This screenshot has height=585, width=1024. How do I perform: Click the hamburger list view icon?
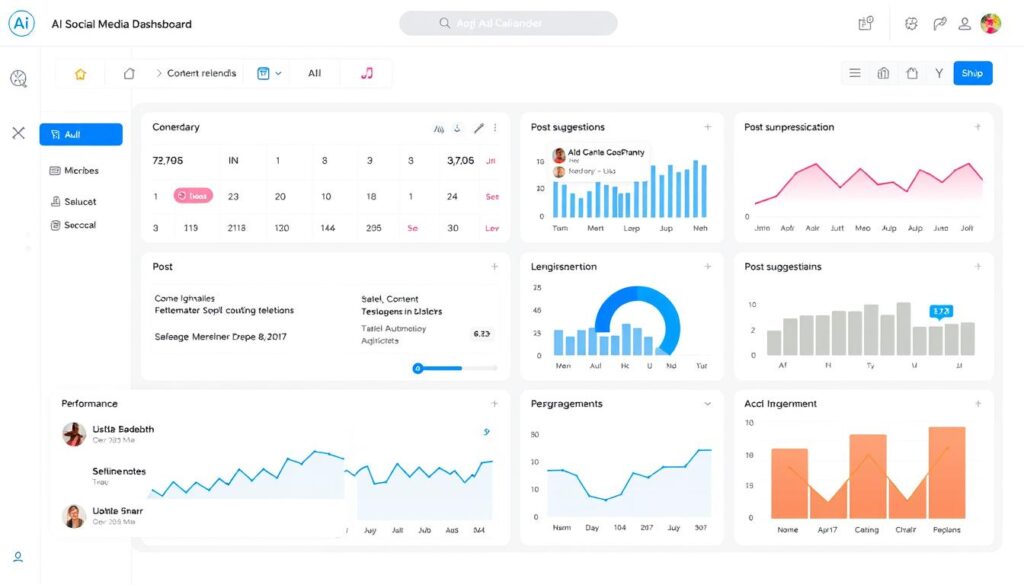[855, 73]
